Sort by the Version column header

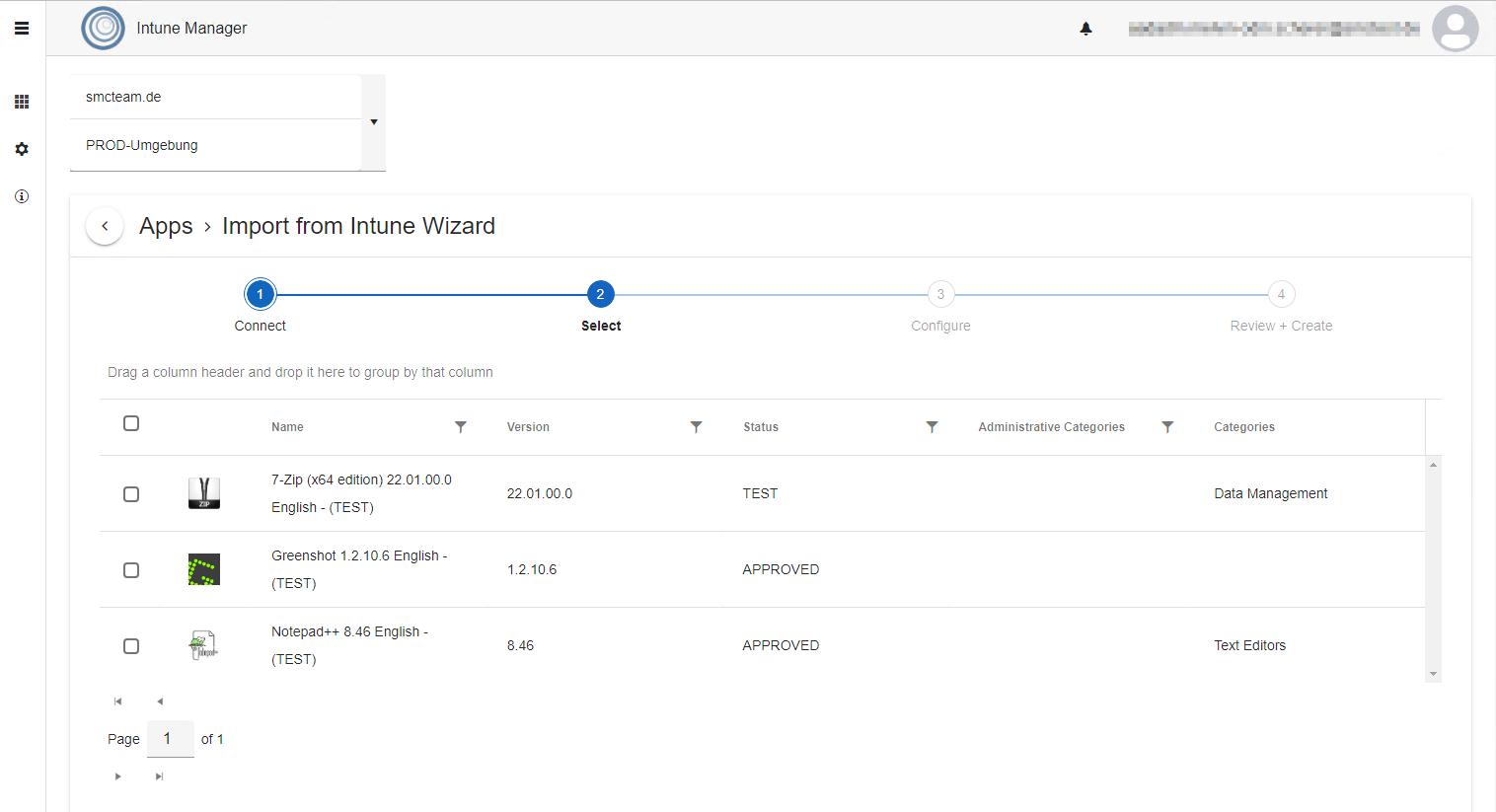(x=528, y=427)
